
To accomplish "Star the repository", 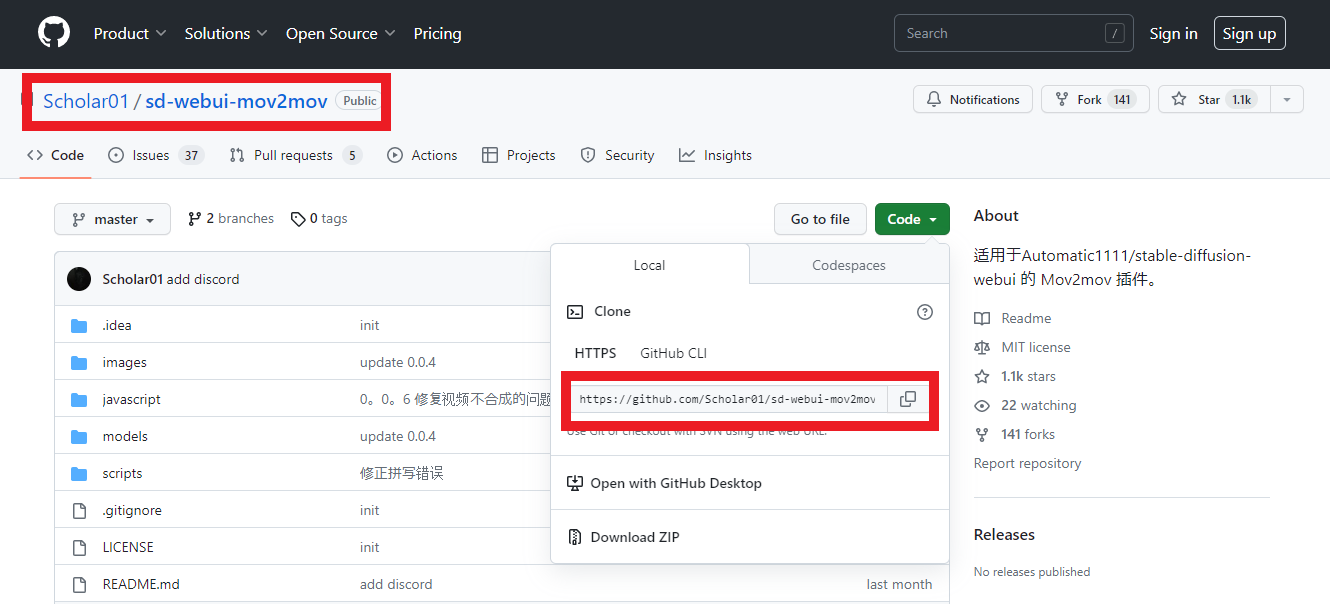I will (1214, 99).
